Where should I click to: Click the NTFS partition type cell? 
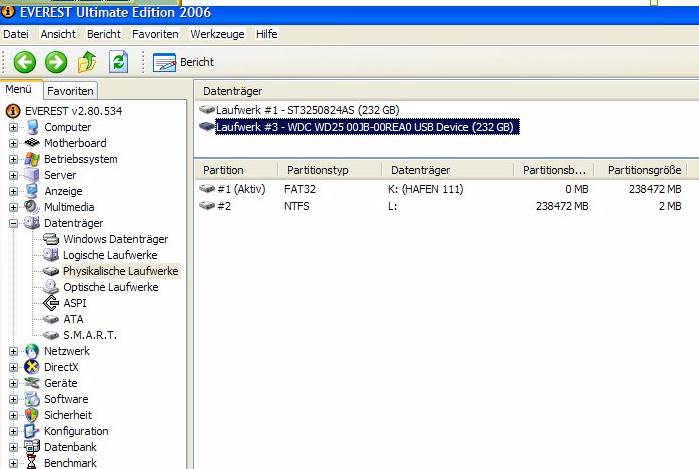click(x=297, y=206)
